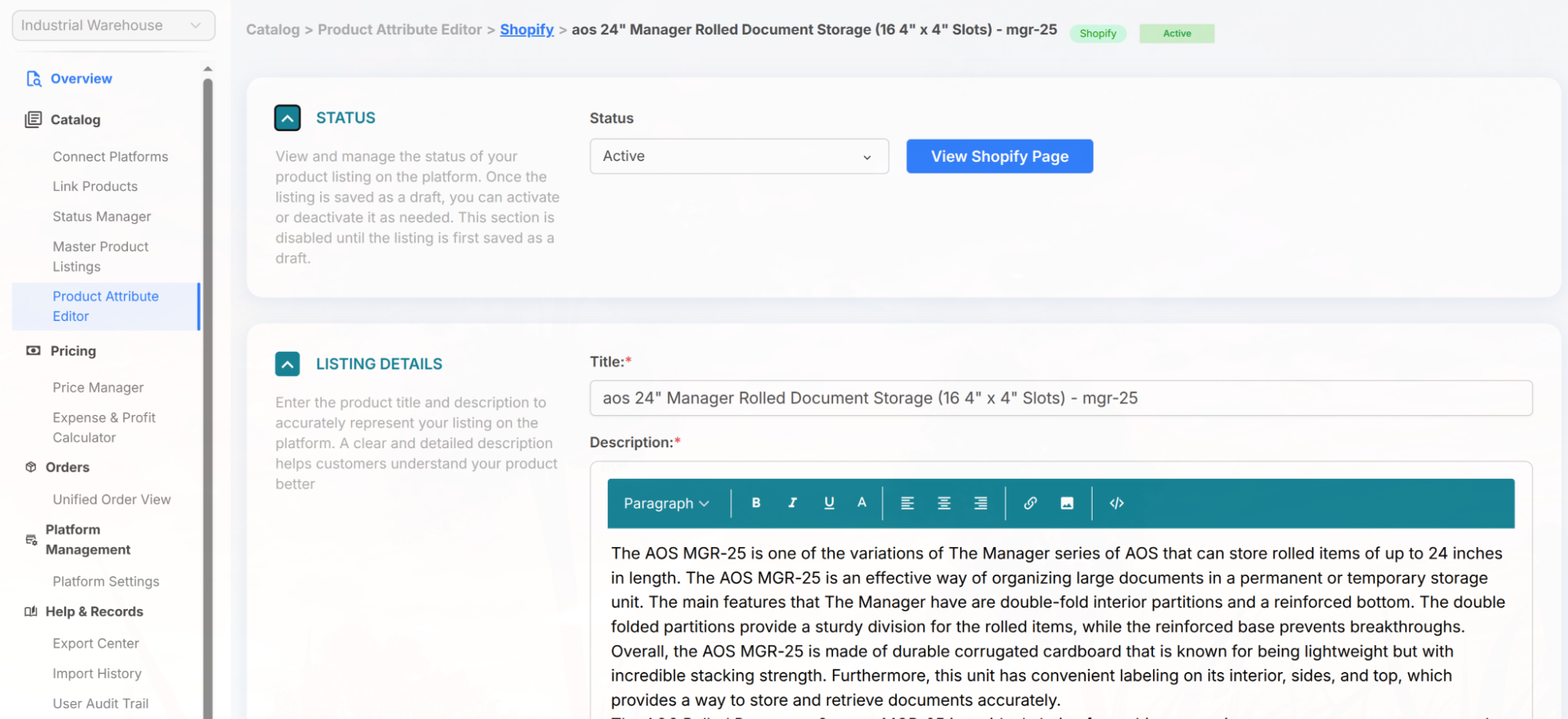Select Platform Management heading
Image resolution: width=1568 pixels, height=719 pixels.
pos(88,540)
